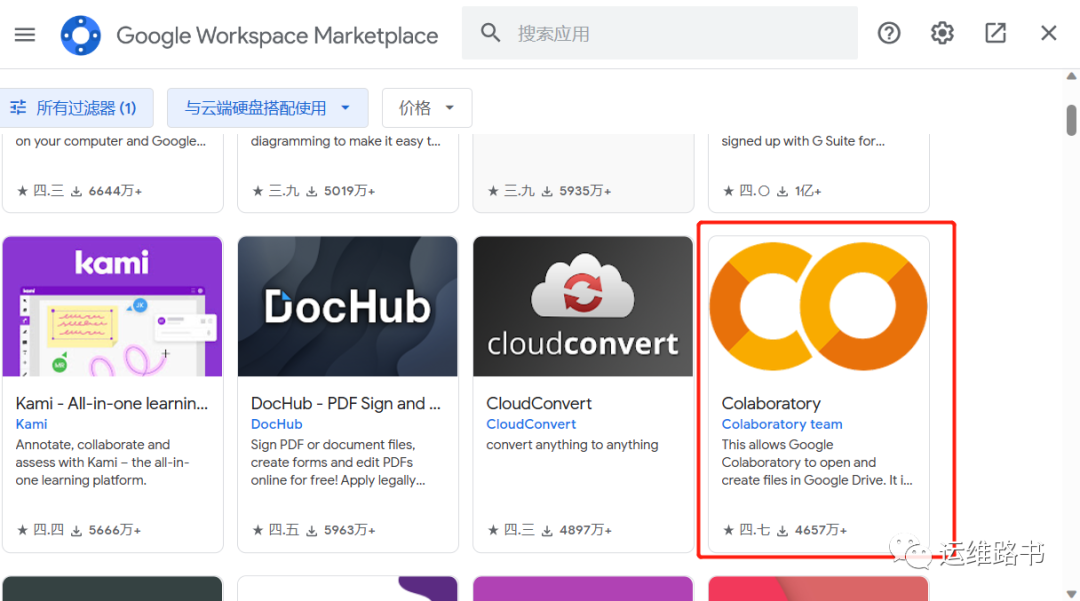Image resolution: width=1080 pixels, height=601 pixels.
Task: Open the Kami - All-in-one learning title
Action: [112, 403]
